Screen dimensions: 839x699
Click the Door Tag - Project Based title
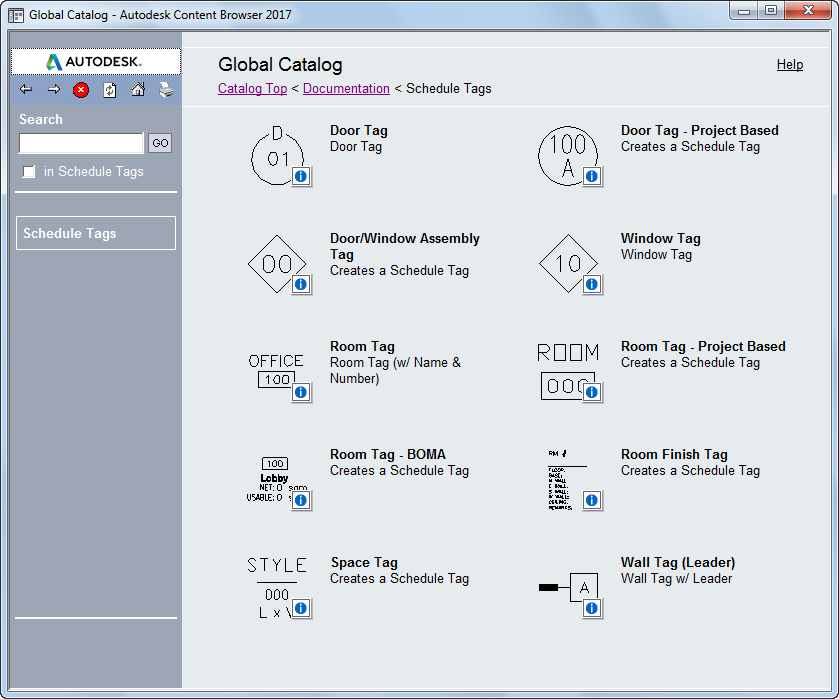699,131
